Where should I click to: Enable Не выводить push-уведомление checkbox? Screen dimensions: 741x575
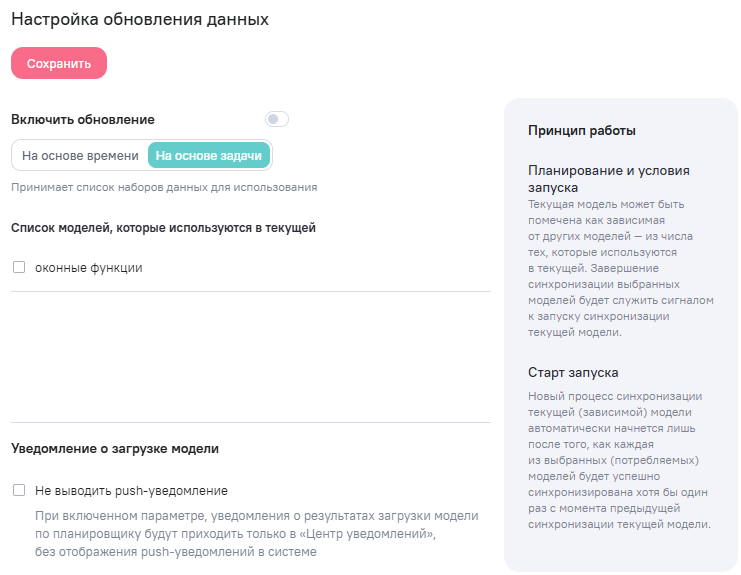18,491
